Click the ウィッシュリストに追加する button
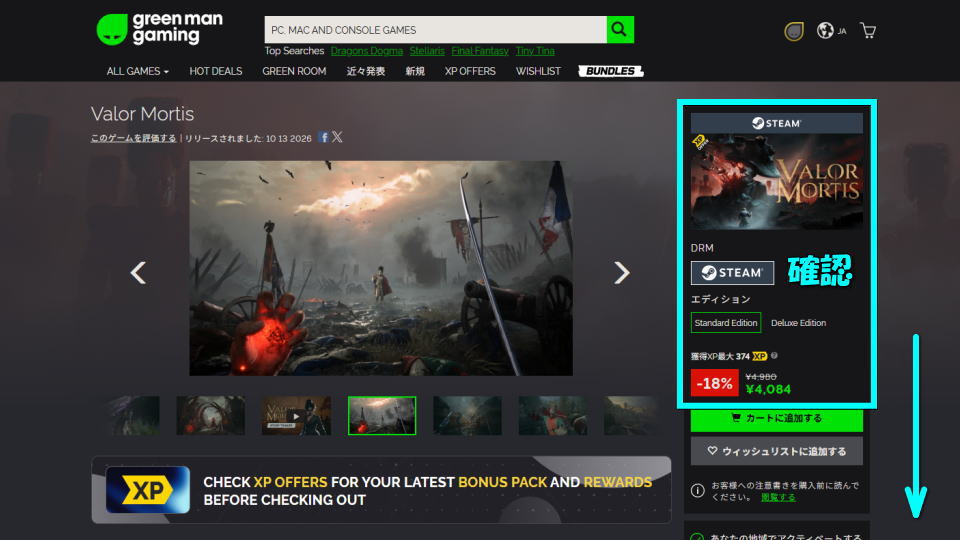The image size is (960, 540). point(776,451)
